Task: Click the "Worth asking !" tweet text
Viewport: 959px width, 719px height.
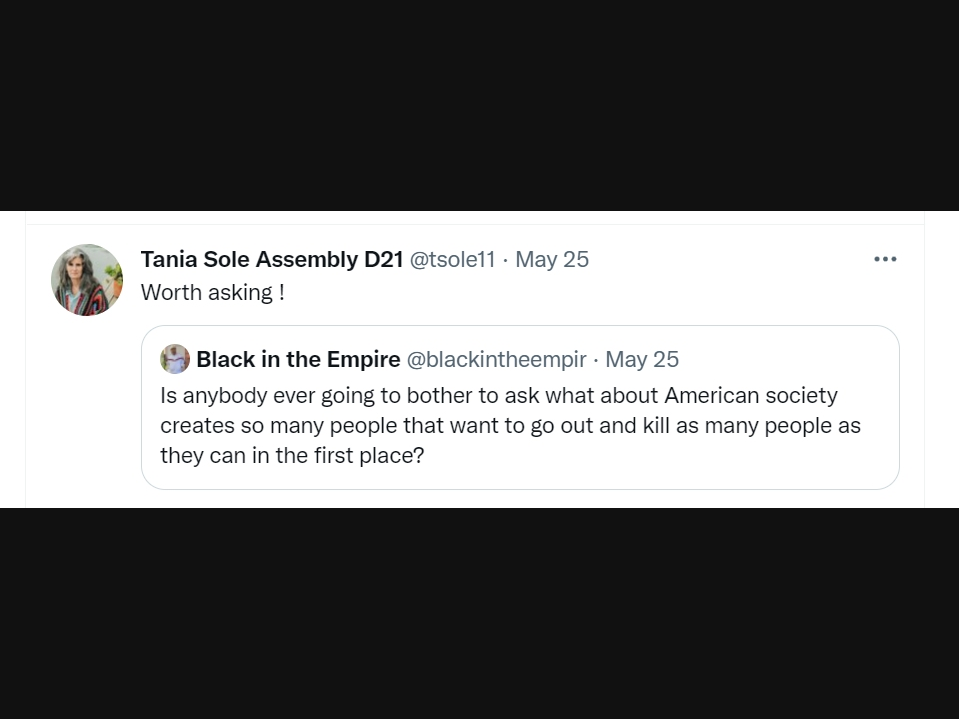Action: click(212, 292)
